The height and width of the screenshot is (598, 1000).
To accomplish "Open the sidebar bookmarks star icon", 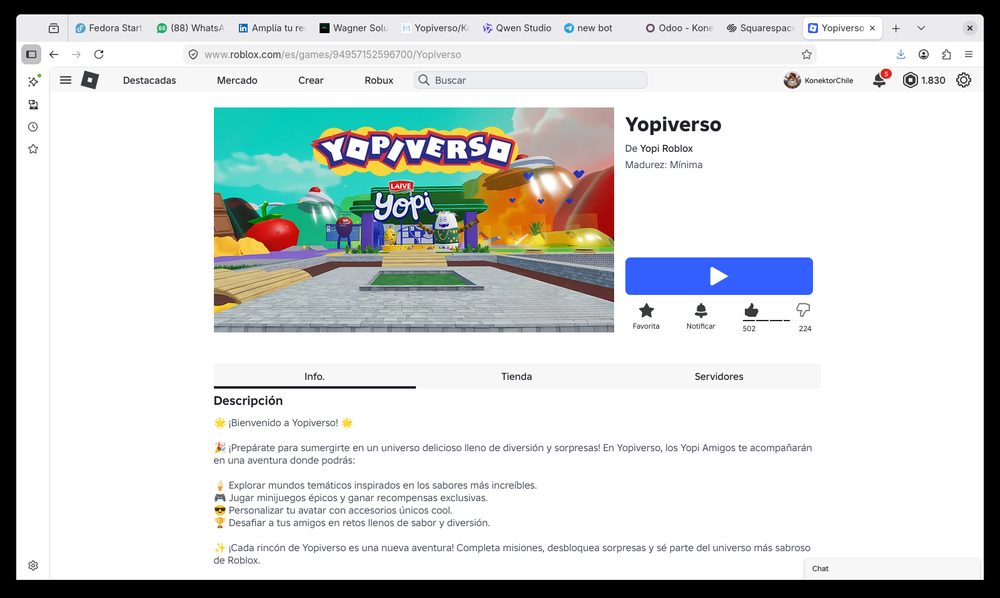I will coord(33,149).
